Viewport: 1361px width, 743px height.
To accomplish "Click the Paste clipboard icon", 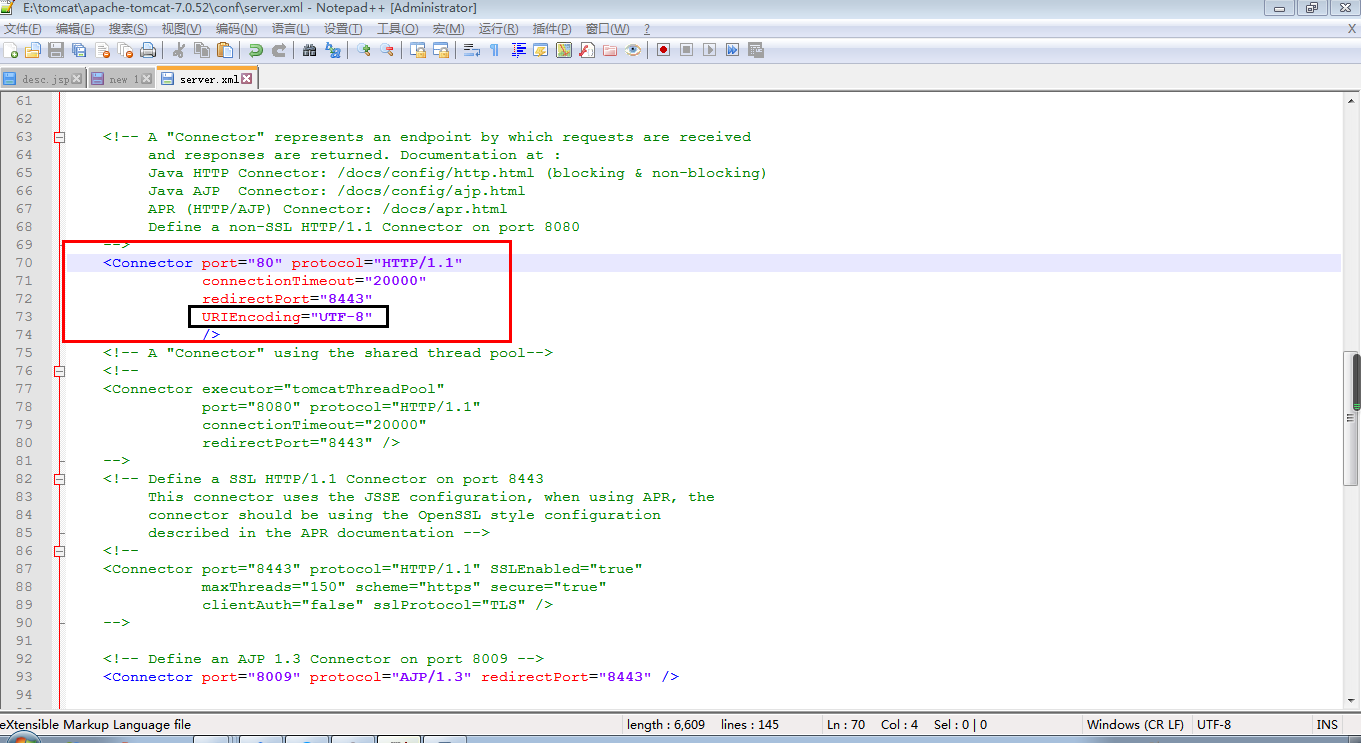I will pos(225,50).
